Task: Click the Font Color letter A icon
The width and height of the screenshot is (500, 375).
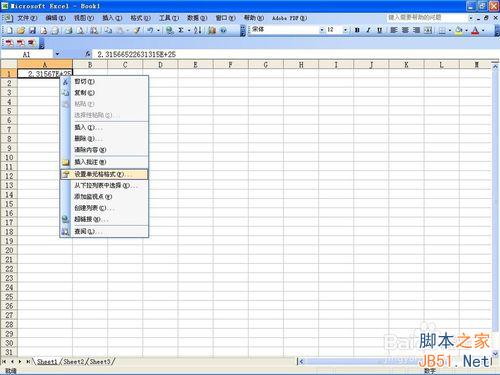Action: 476,31
